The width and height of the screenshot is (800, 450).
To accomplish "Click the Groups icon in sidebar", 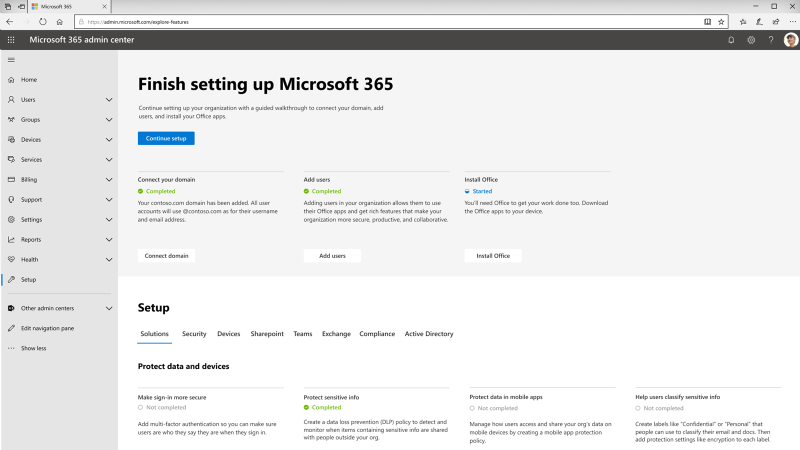I will click(x=11, y=119).
